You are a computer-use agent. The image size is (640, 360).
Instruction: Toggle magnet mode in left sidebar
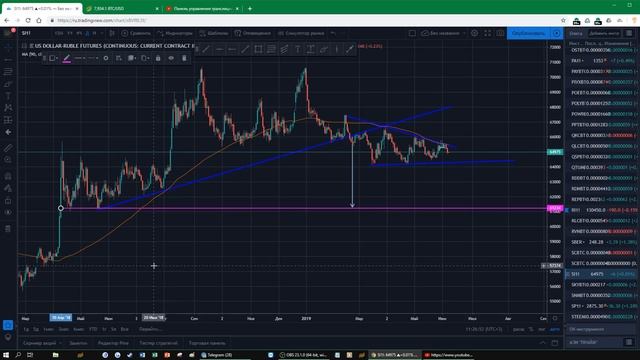(8, 176)
